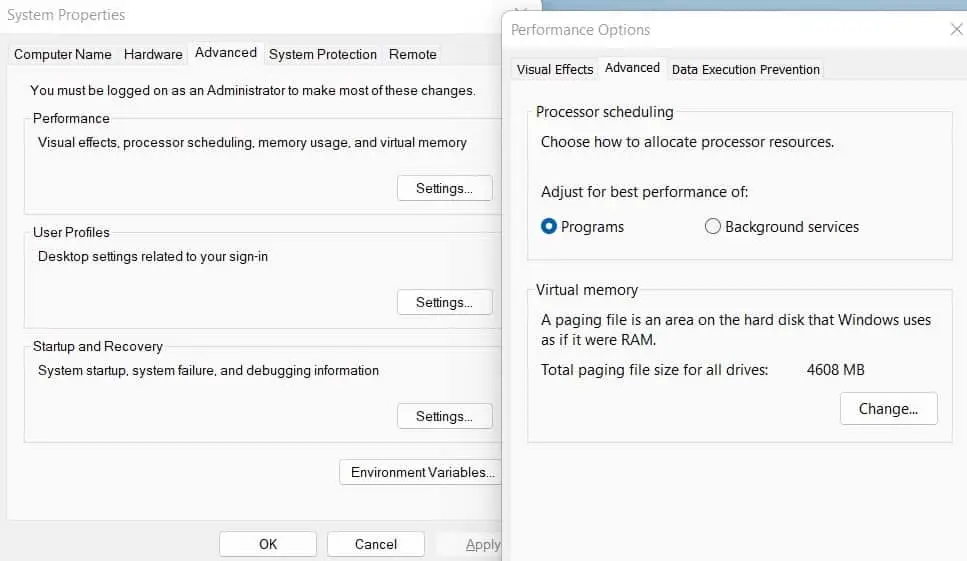Click User Profiles Settings button

[x=444, y=302]
